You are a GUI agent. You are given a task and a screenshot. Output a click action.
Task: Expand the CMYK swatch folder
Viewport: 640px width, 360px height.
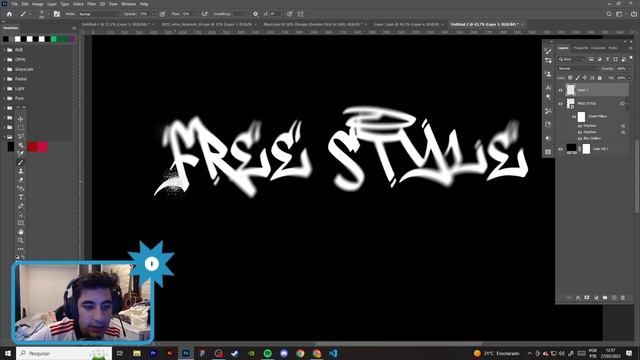[x=4, y=60]
